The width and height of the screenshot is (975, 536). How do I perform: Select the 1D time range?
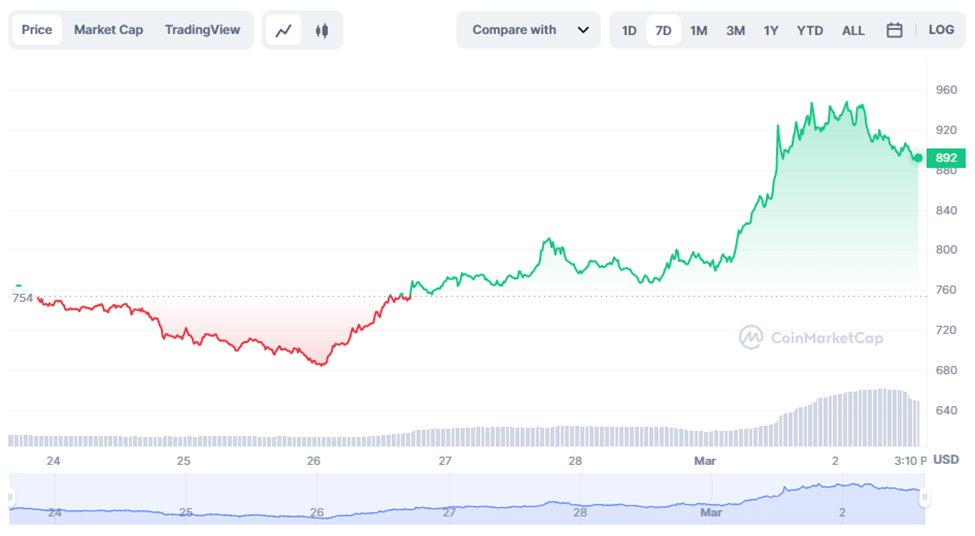629,30
